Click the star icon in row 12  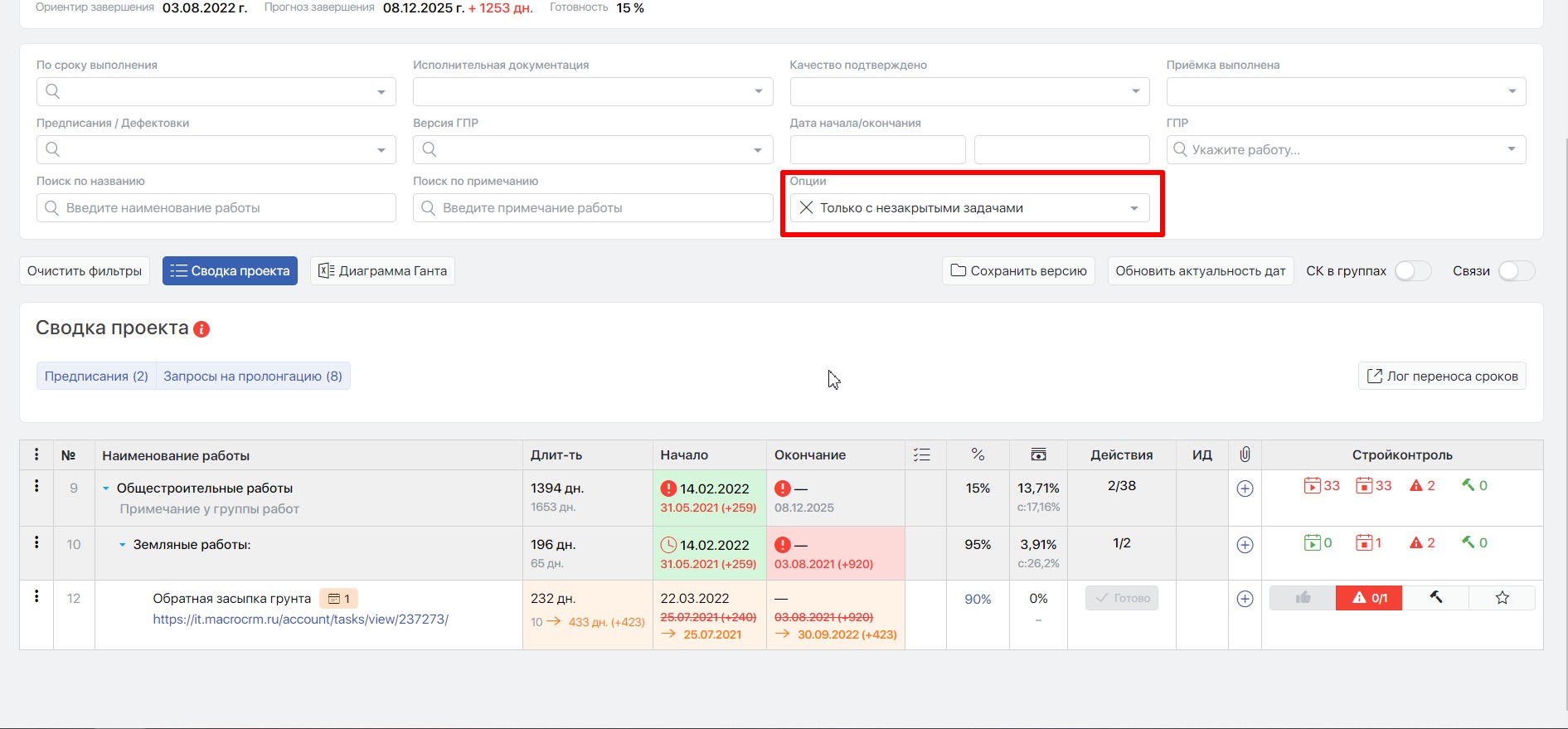point(1502,598)
